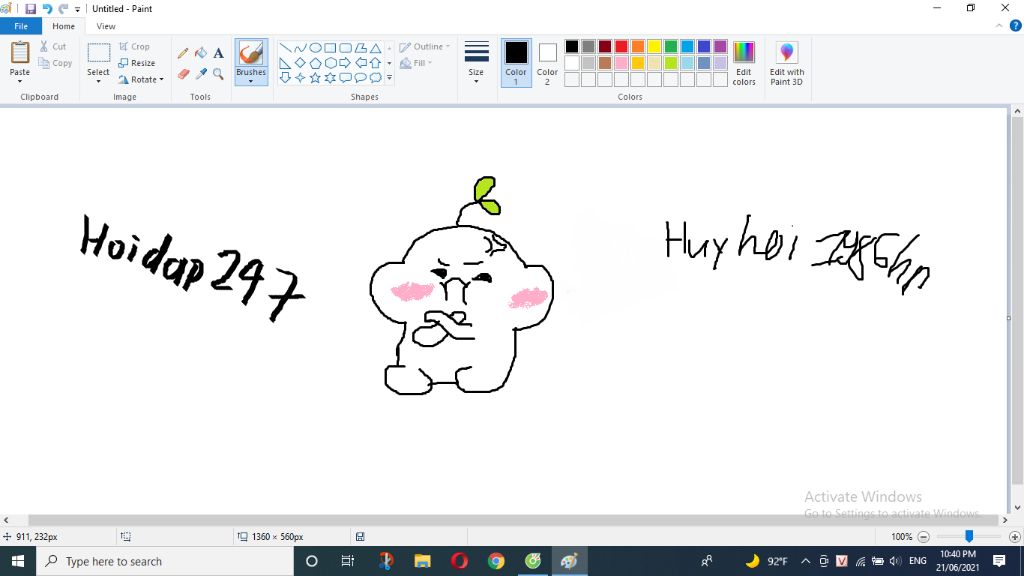Select the Text tool
1024x576 pixels.
(218, 53)
